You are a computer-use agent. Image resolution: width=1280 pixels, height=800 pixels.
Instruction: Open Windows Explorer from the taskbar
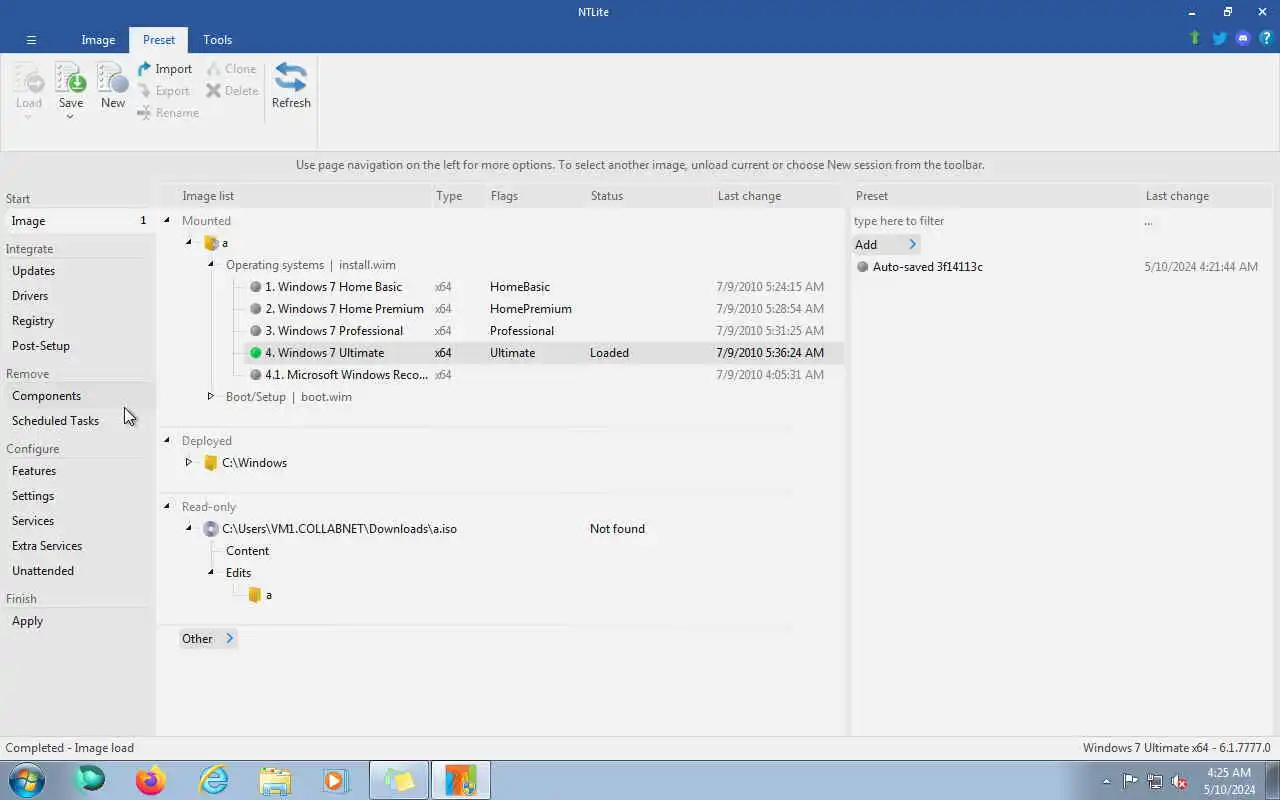tap(275, 780)
